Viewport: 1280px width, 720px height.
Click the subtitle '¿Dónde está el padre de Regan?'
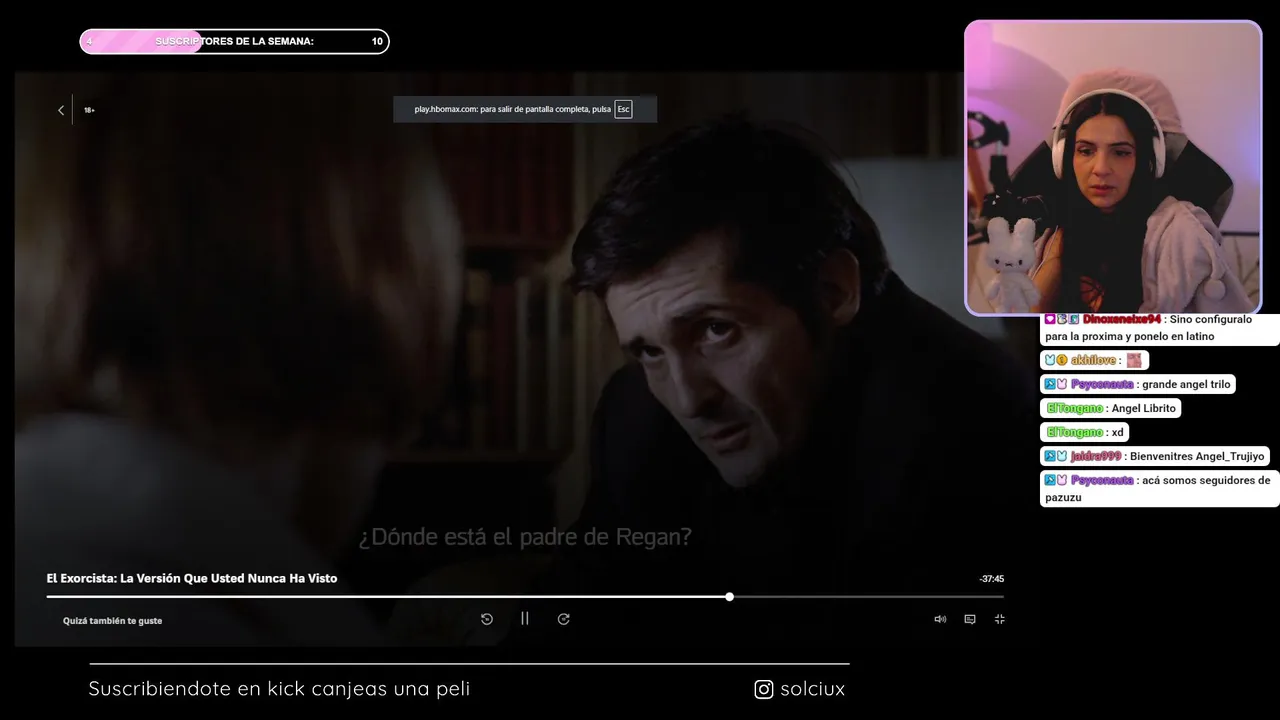pos(525,537)
